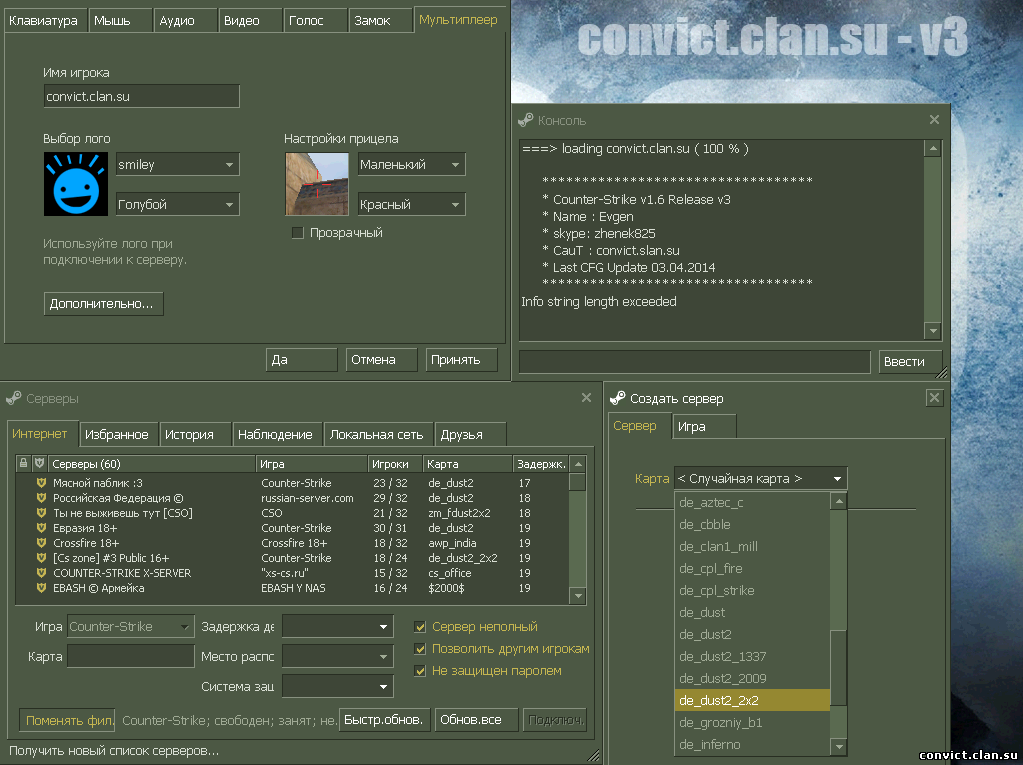This screenshot has width=1023, height=765.
Task: Click the shield icon beside EBASH © Армейка
Action: coord(41,588)
